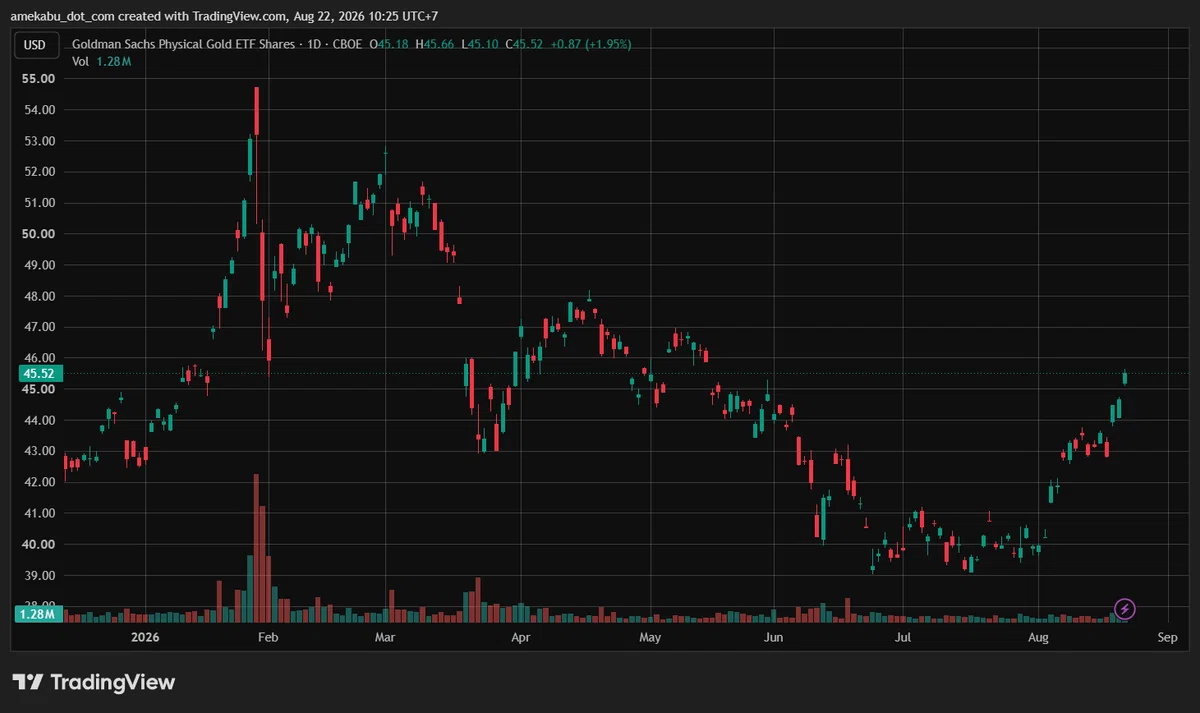This screenshot has height=713, width=1200.
Task: Click the 43.00 price axis label
Action: [x=39, y=451]
